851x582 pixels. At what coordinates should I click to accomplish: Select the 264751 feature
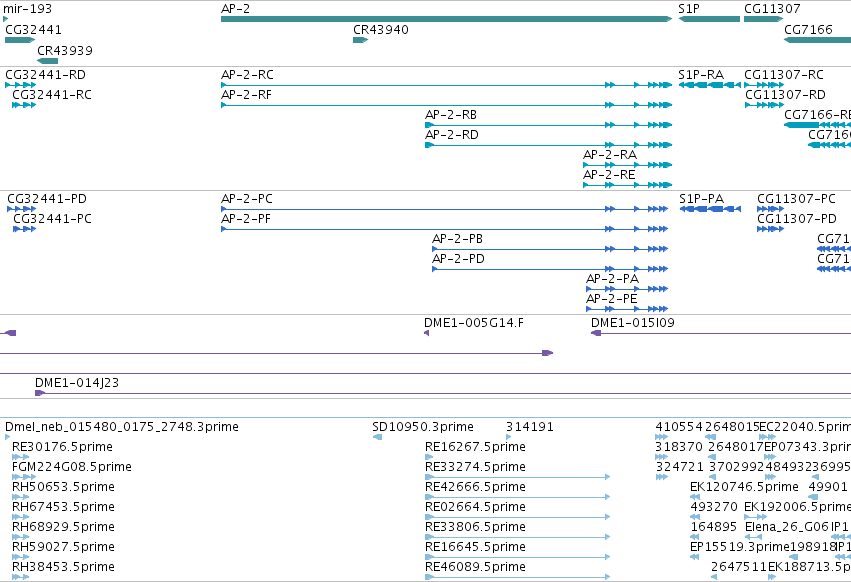tap(714, 577)
